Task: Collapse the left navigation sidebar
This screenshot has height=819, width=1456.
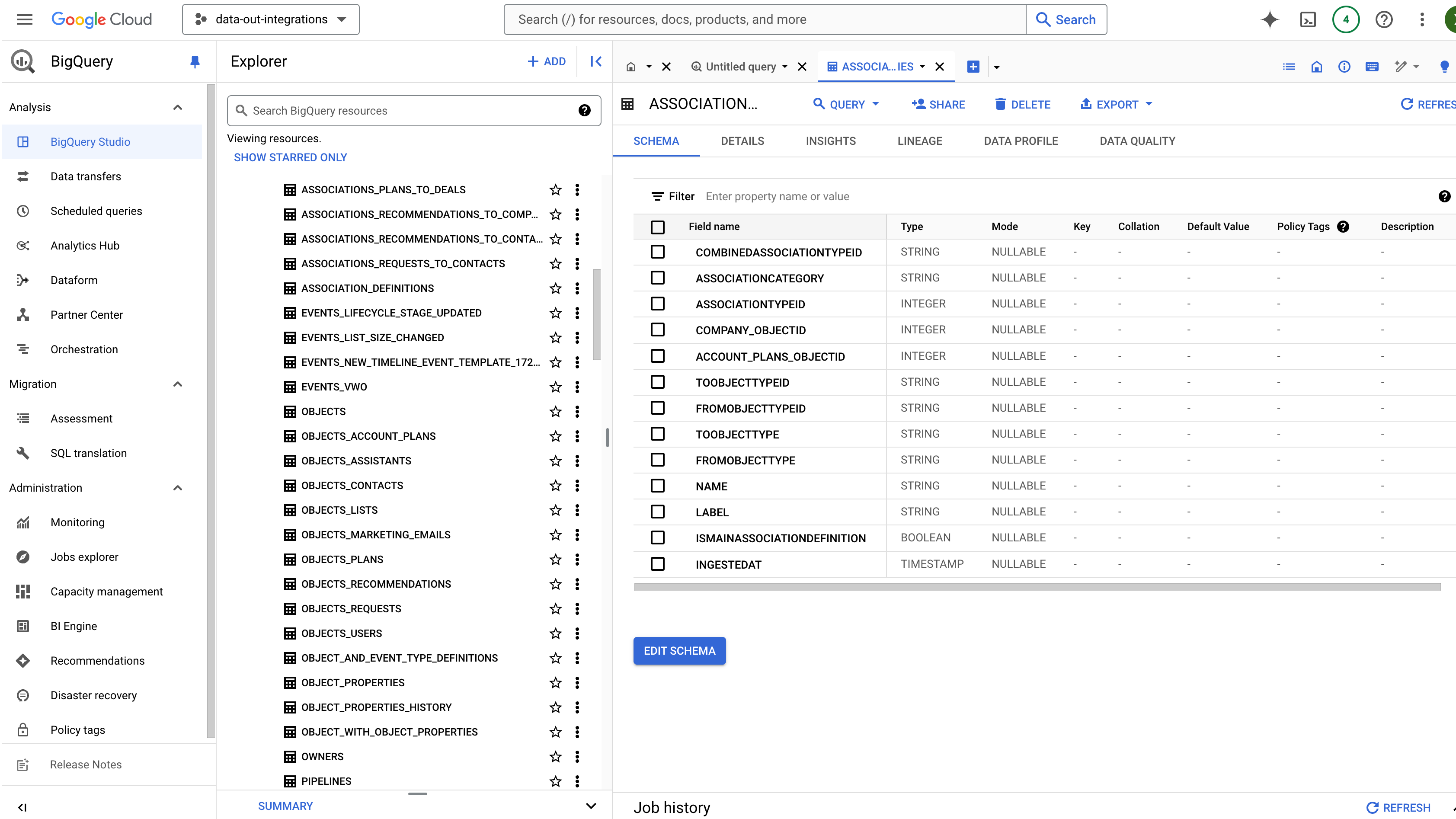Action: pyautogui.click(x=22, y=807)
